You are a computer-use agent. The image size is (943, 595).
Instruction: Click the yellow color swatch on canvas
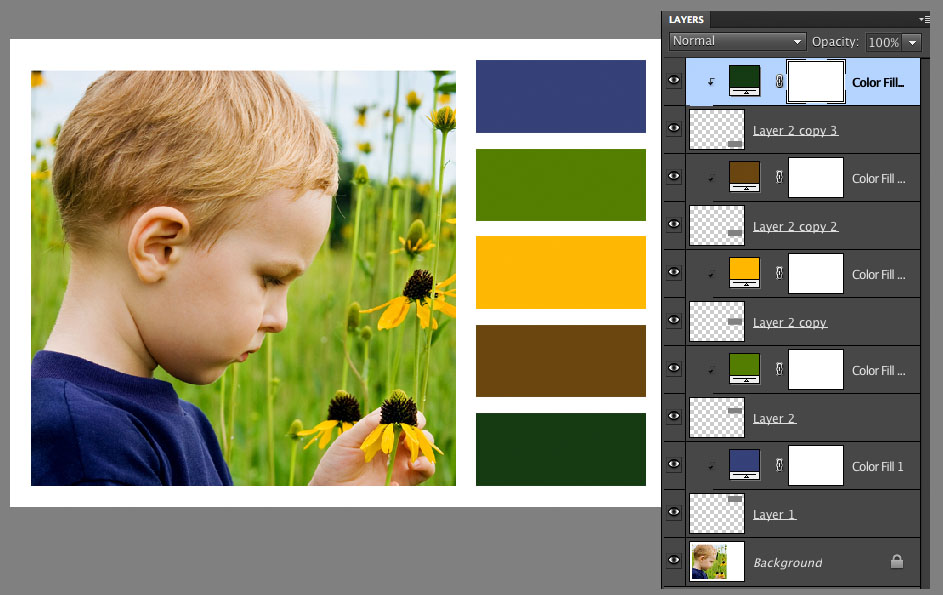coord(561,273)
